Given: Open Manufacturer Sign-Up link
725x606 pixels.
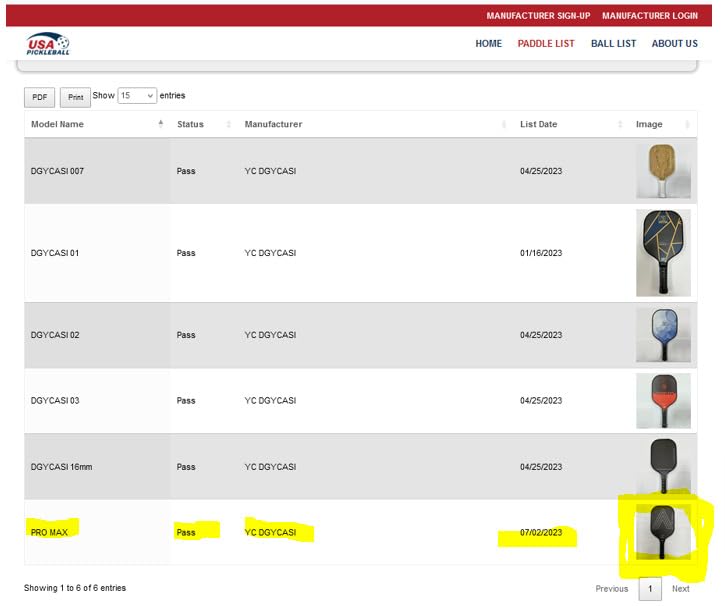Looking at the screenshot, I should [x=538, y=16].
